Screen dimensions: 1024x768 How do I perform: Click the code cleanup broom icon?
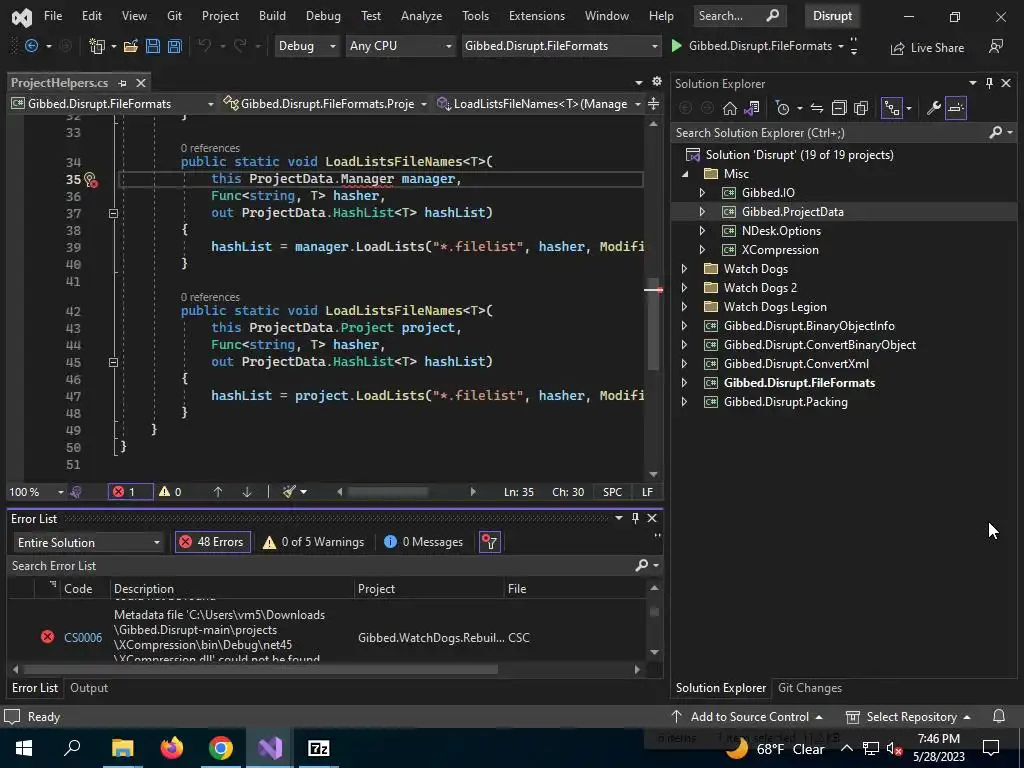pyautogui.click(x=289, y=491)
